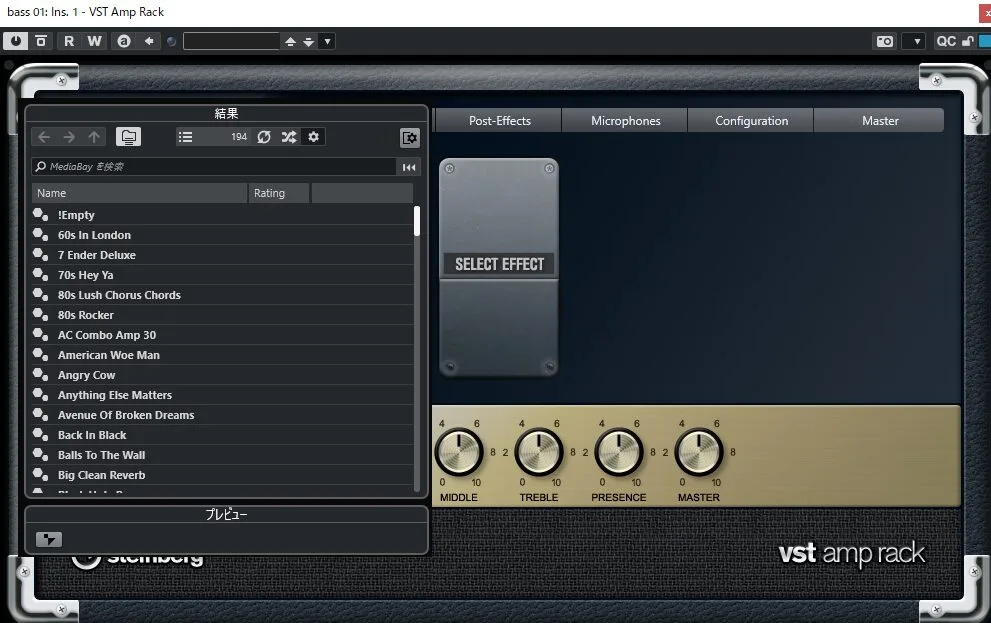This screenshot has width=991, height=623.
Task: Enable Read automation R button
Action: point(69,41)
